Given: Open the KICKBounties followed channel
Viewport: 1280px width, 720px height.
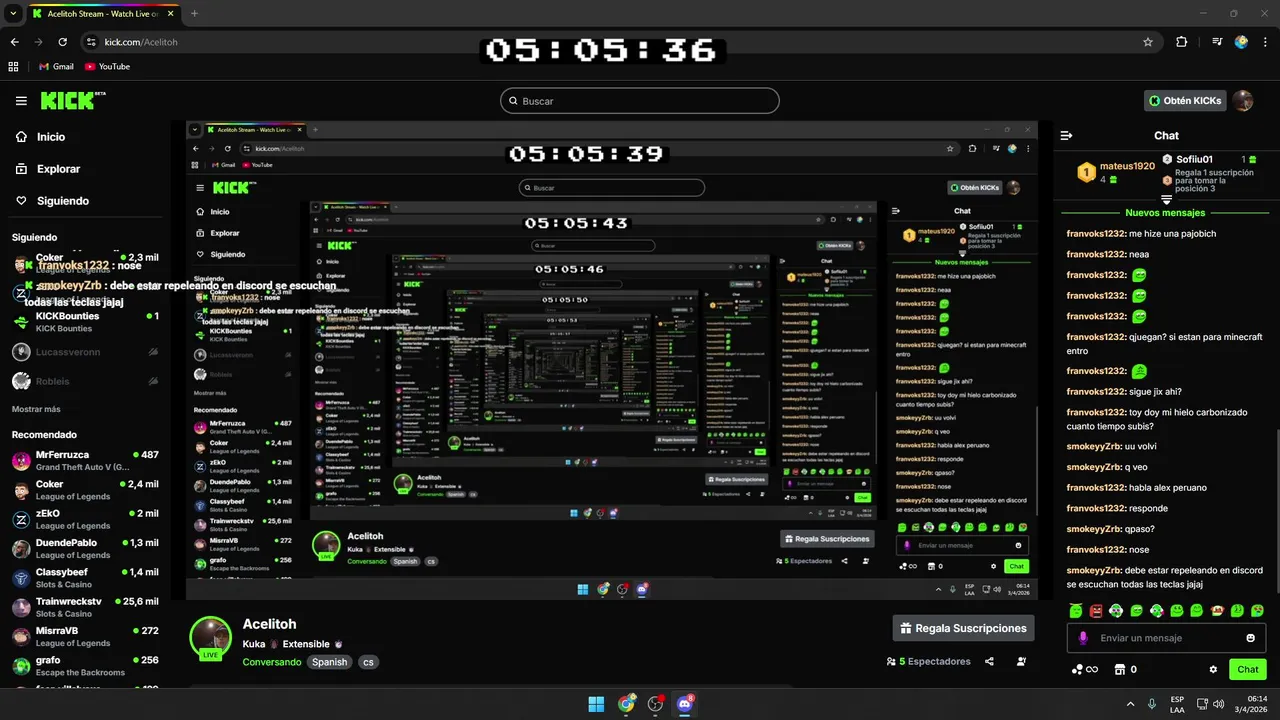Looking at the screenshot, I should point(86,321).
